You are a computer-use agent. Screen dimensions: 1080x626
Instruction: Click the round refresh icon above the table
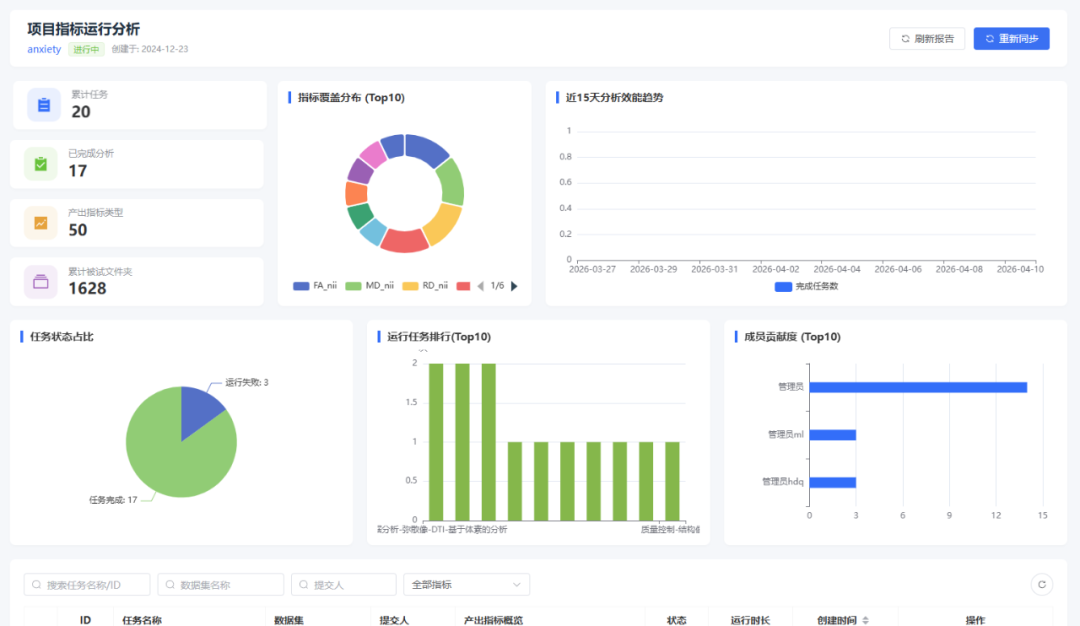pyautogui.click(x=1041, y=585)
